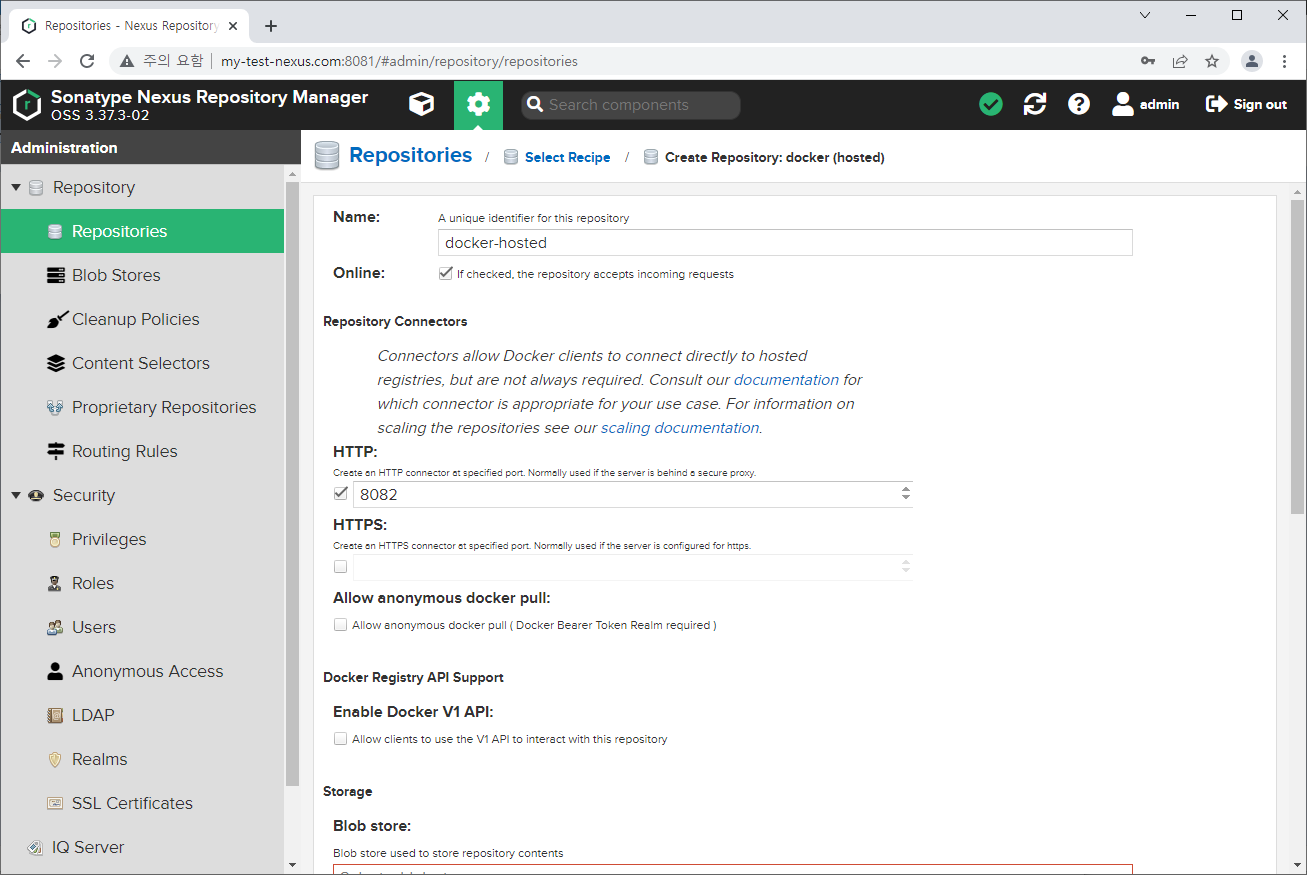Screen dimensions: 1307x875
Task: Open Chrome three-dot menu
Action: click(1285, 61)
